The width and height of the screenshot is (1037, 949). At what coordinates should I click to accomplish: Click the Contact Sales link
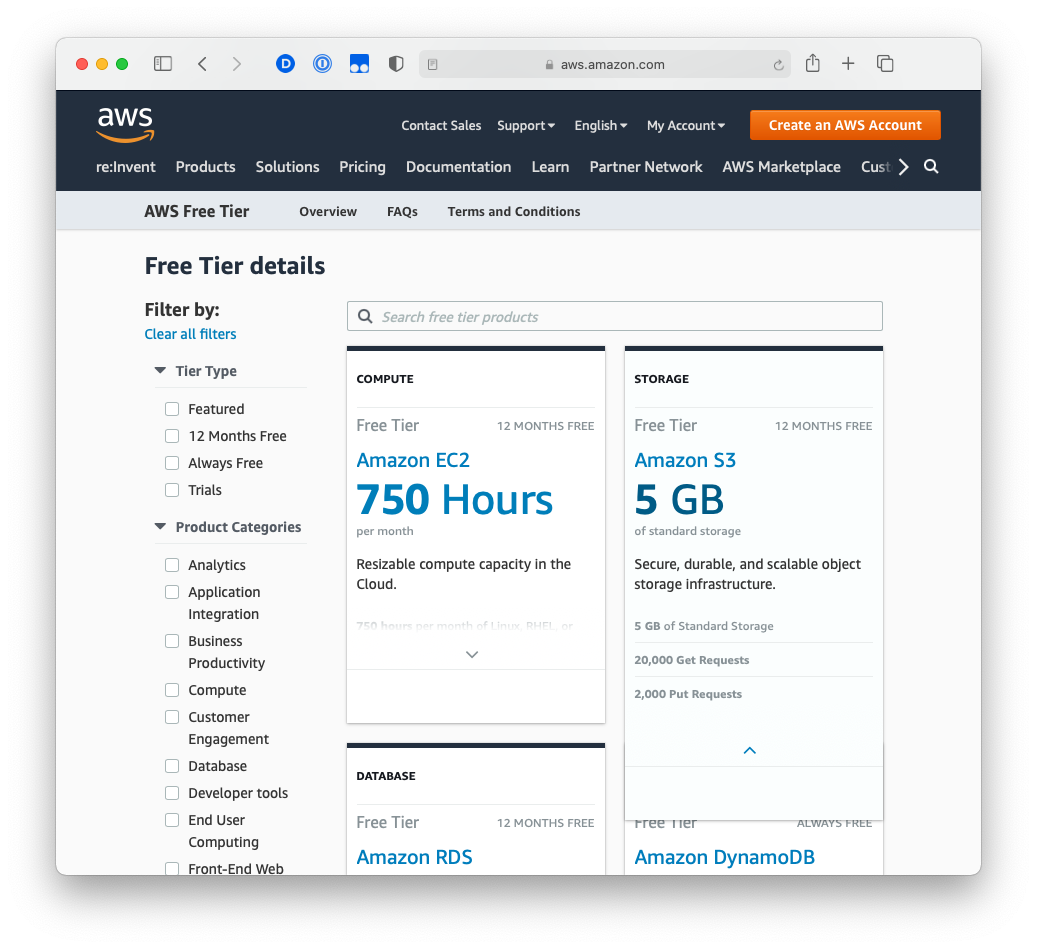coord(441,126)
